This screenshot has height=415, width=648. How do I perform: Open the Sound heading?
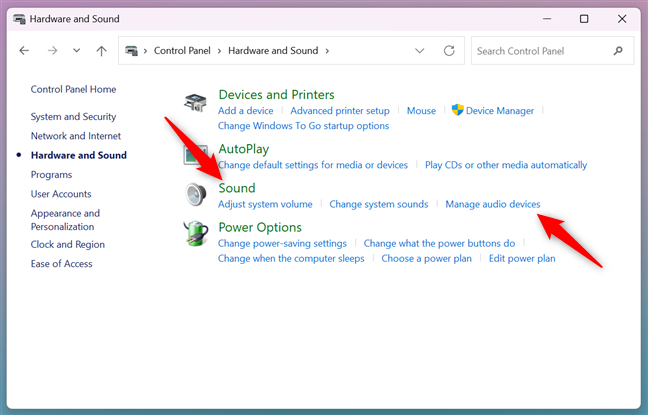237,188
